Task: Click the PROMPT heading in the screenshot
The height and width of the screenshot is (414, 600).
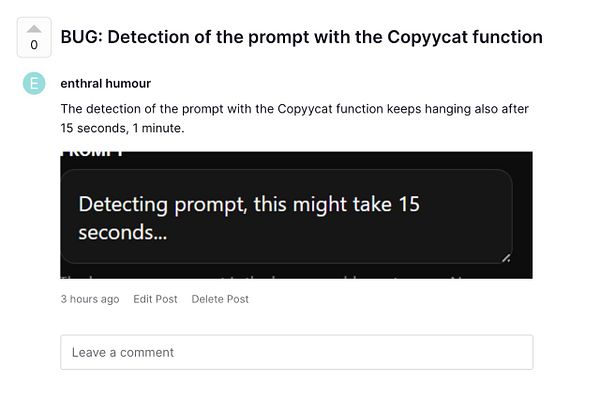Action: [x=92, y=153]
